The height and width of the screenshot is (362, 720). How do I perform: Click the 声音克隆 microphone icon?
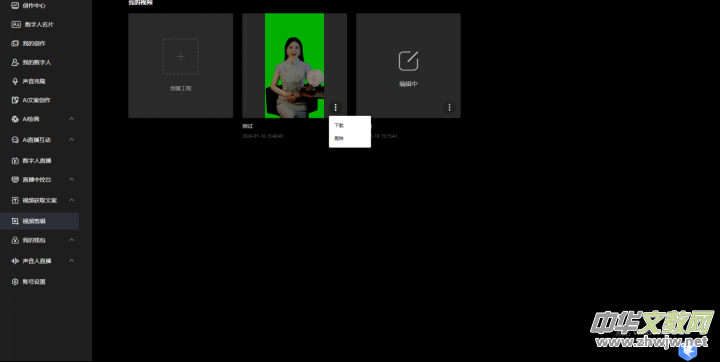click(x=15, y=81)
